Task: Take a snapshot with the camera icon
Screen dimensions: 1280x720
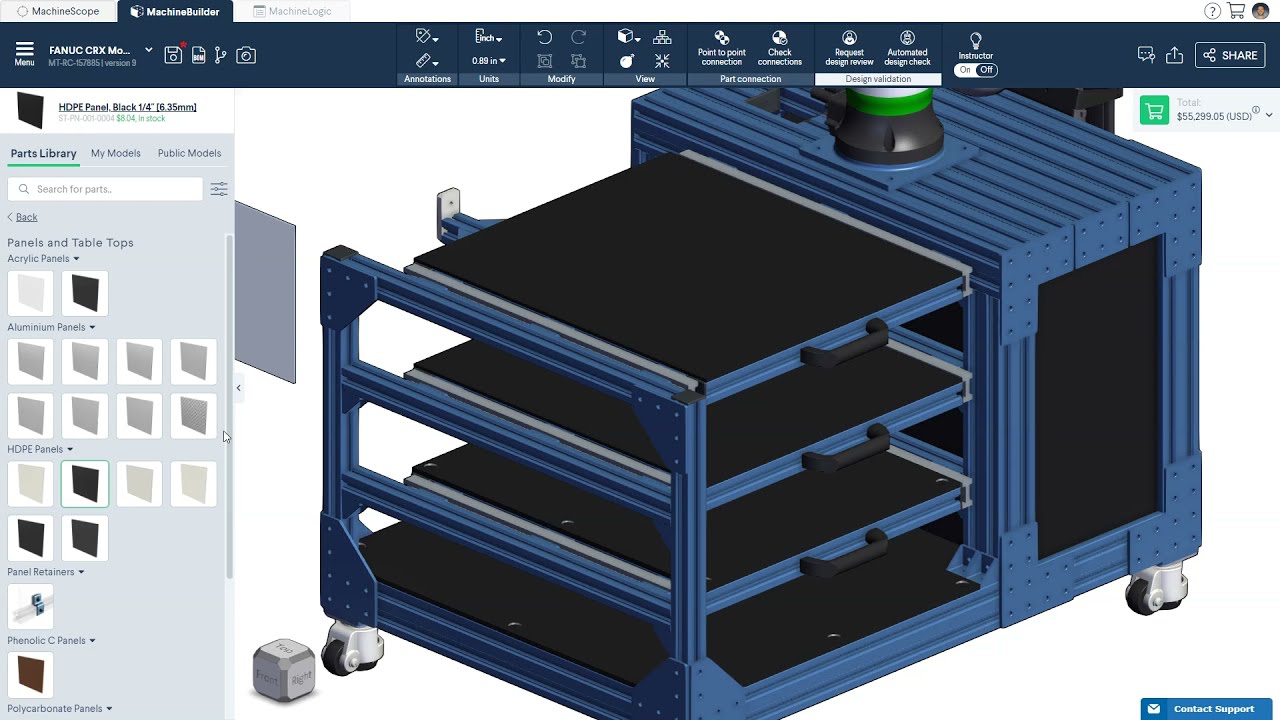Action: (x=246, y=55)
